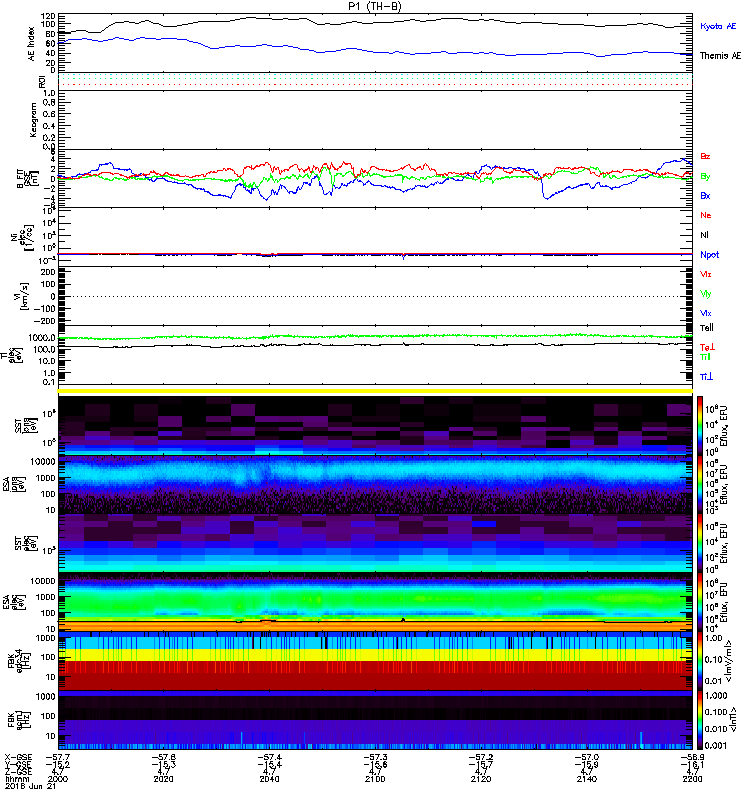Click the red Te perpendicular legend label

click(x=707, y=347)
